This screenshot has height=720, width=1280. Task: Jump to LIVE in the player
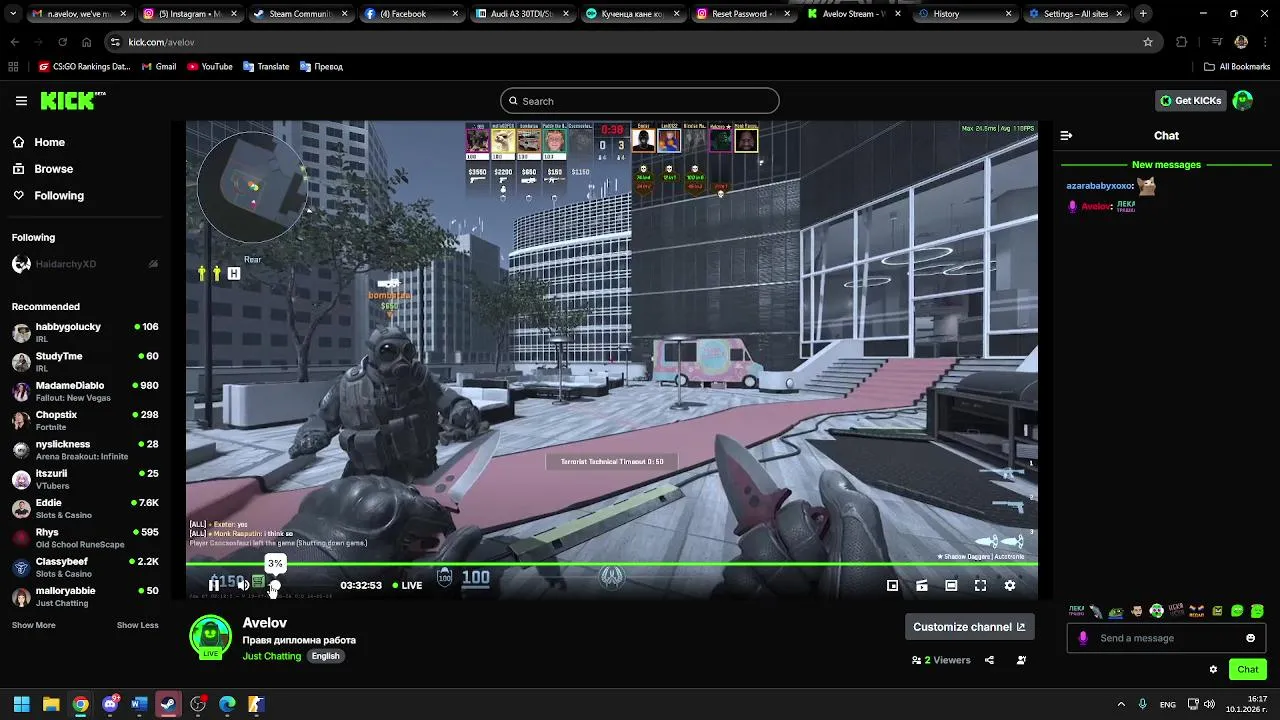(x=407, y=585)
